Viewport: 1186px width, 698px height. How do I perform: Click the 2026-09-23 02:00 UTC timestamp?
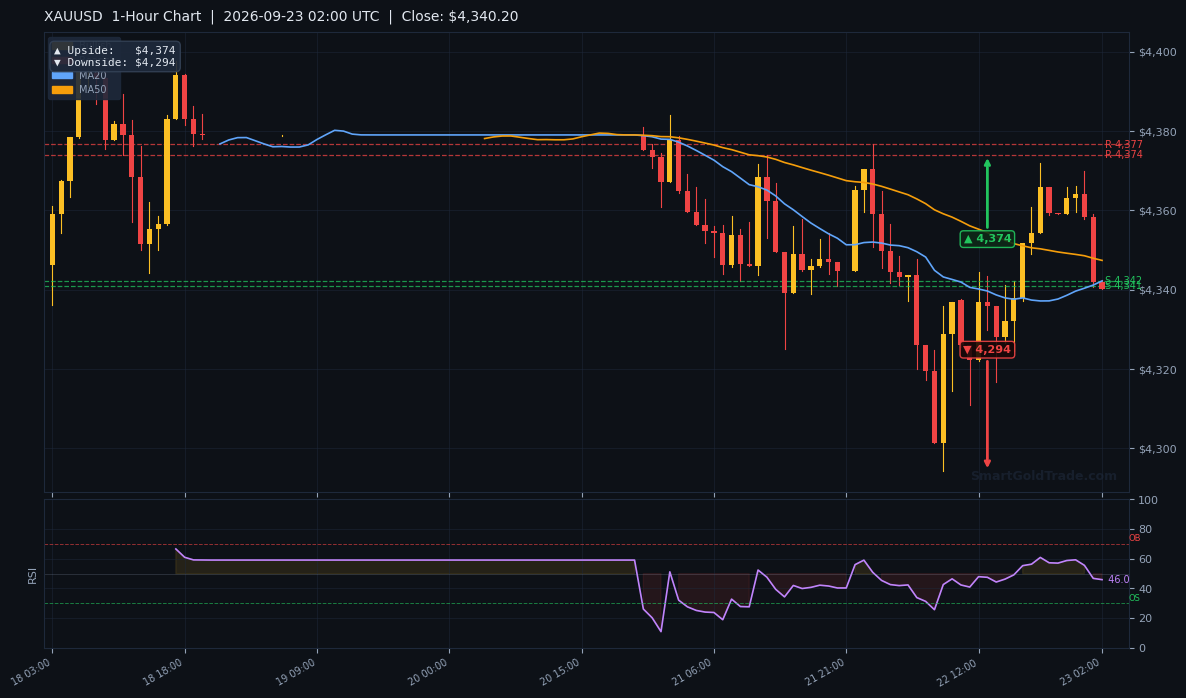[x=301, y=17]
